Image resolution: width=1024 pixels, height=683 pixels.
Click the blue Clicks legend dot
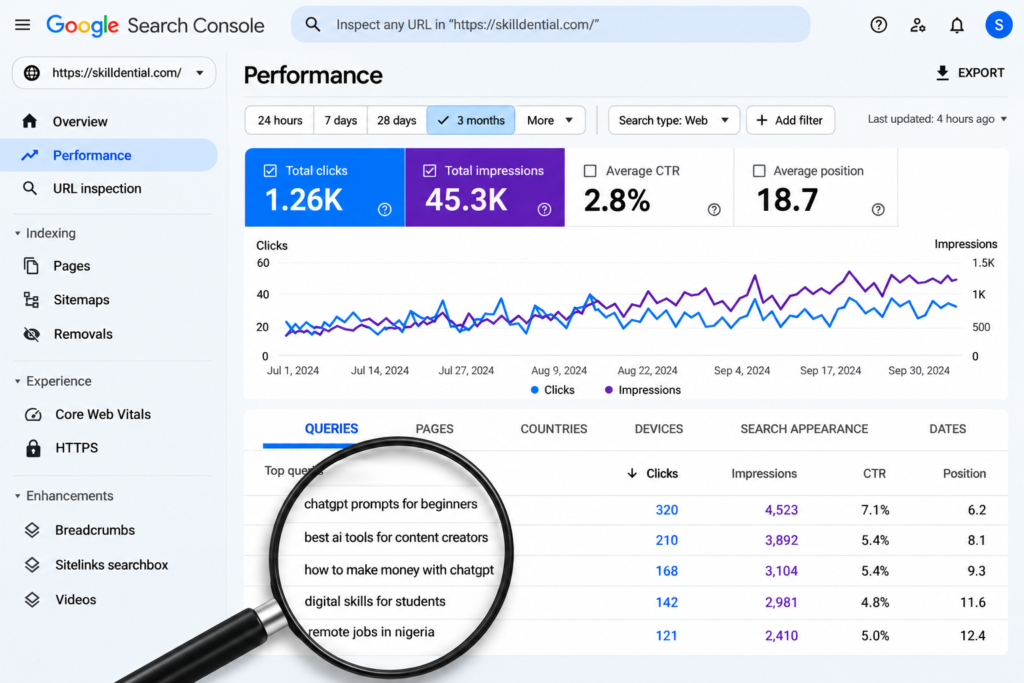[x=535, y=390]
